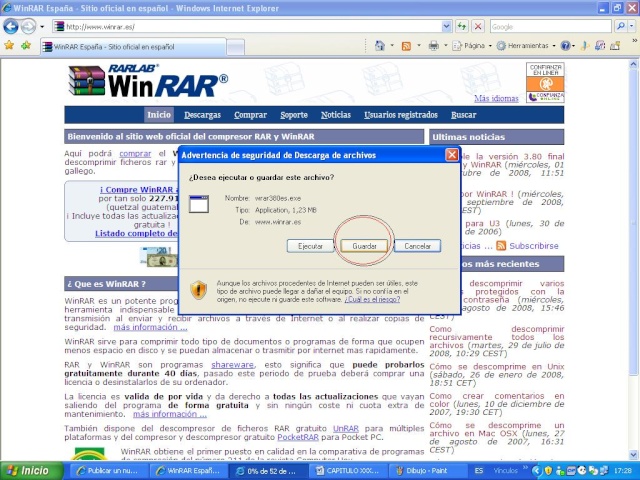640x480 pixels.
Task: Click the address bar with www.winrar.es
Action: point(247,27)
